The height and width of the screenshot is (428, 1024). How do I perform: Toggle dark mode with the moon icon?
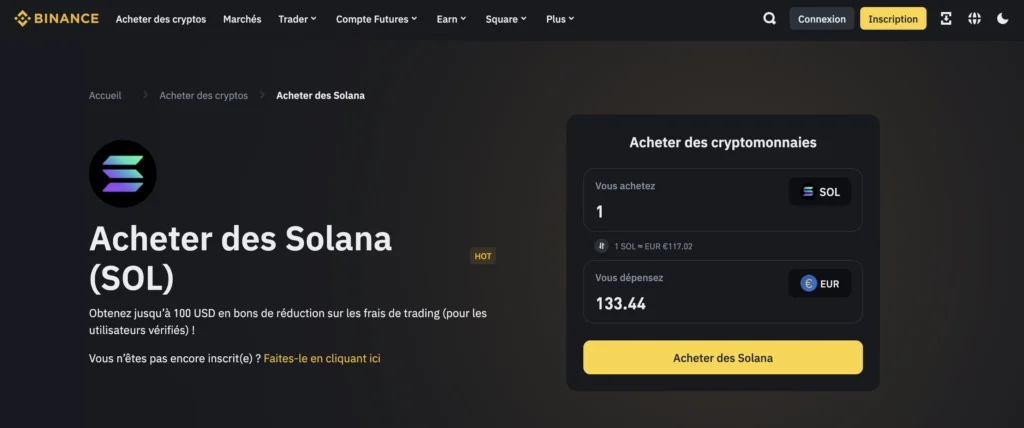pos(1003,18)
